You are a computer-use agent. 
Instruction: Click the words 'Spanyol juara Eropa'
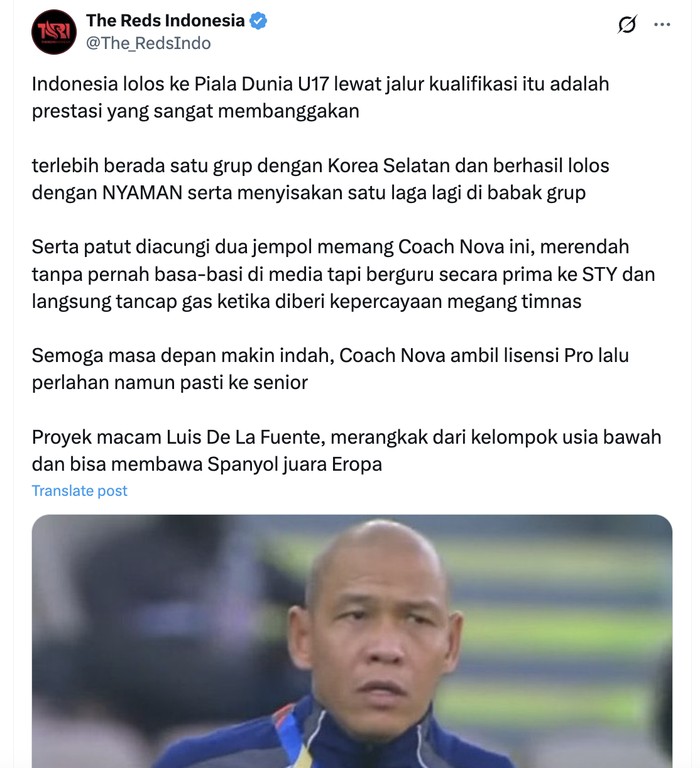pos(294,464)
